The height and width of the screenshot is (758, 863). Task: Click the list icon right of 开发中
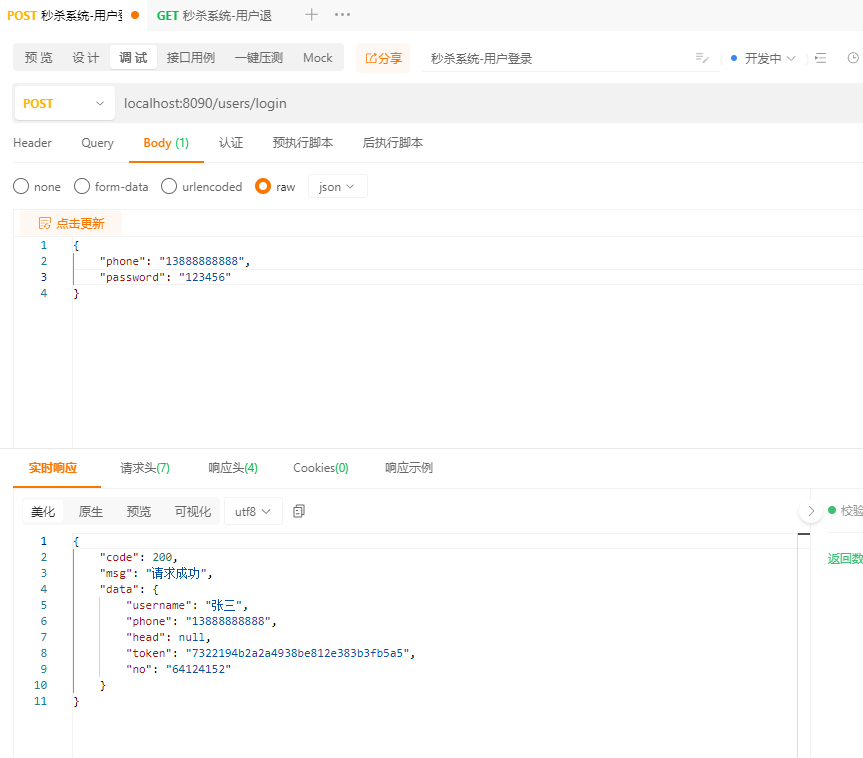pos(821,58)
